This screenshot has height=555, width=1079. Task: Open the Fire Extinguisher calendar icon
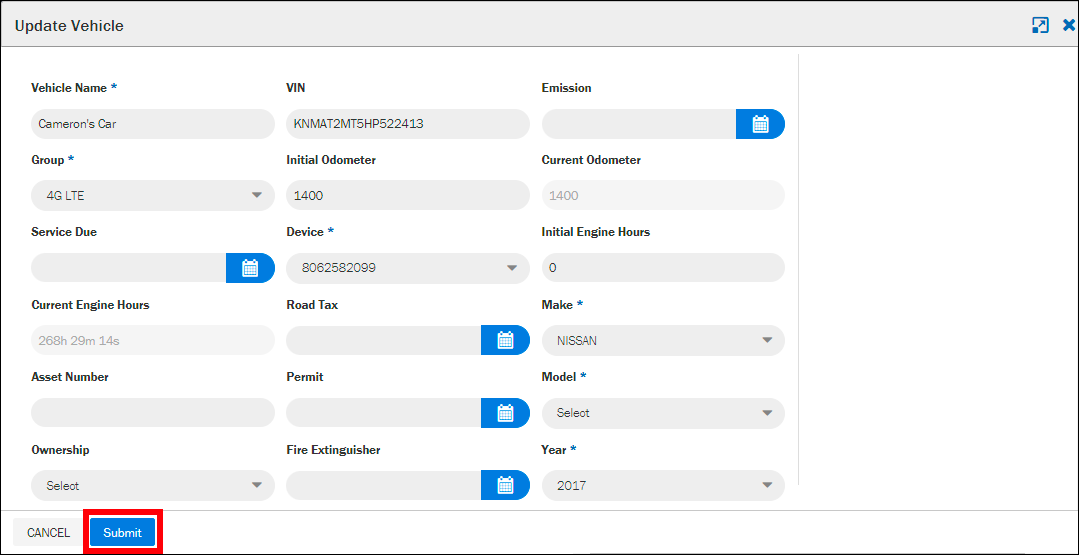pyautogui.click(x=505, y=486)
